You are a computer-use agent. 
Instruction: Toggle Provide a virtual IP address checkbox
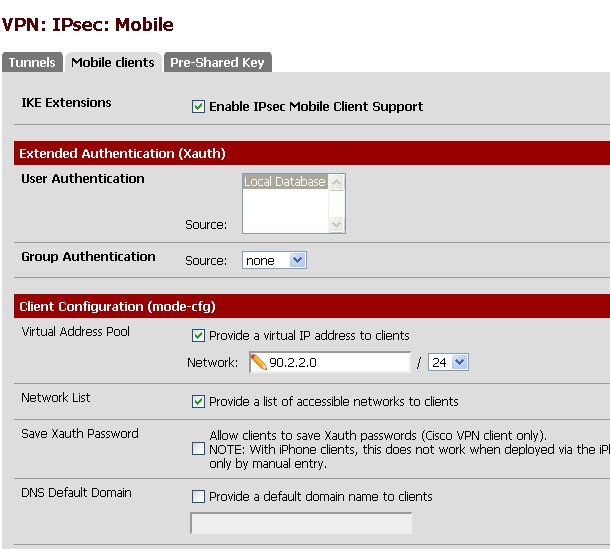click(x=198, y=335)
